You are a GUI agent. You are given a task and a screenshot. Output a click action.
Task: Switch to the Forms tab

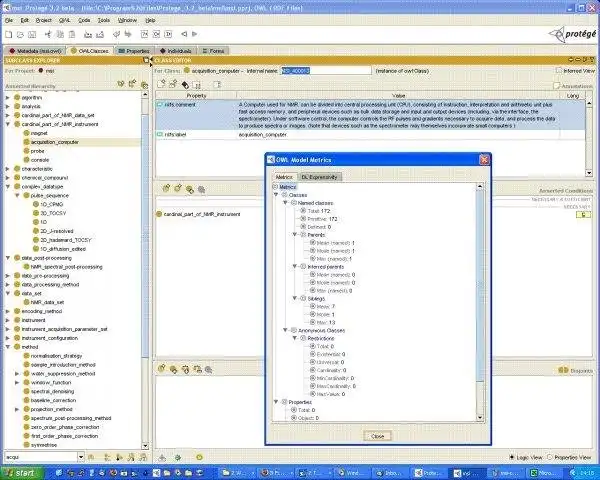coord(214,51)
